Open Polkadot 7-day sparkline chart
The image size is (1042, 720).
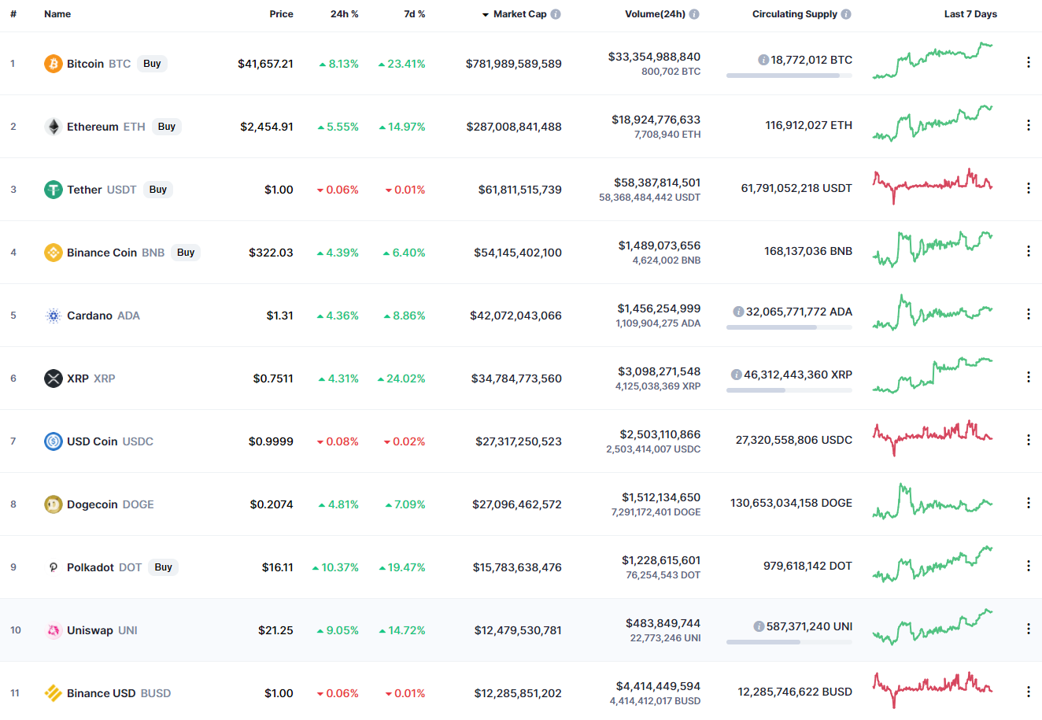(932, 564)
